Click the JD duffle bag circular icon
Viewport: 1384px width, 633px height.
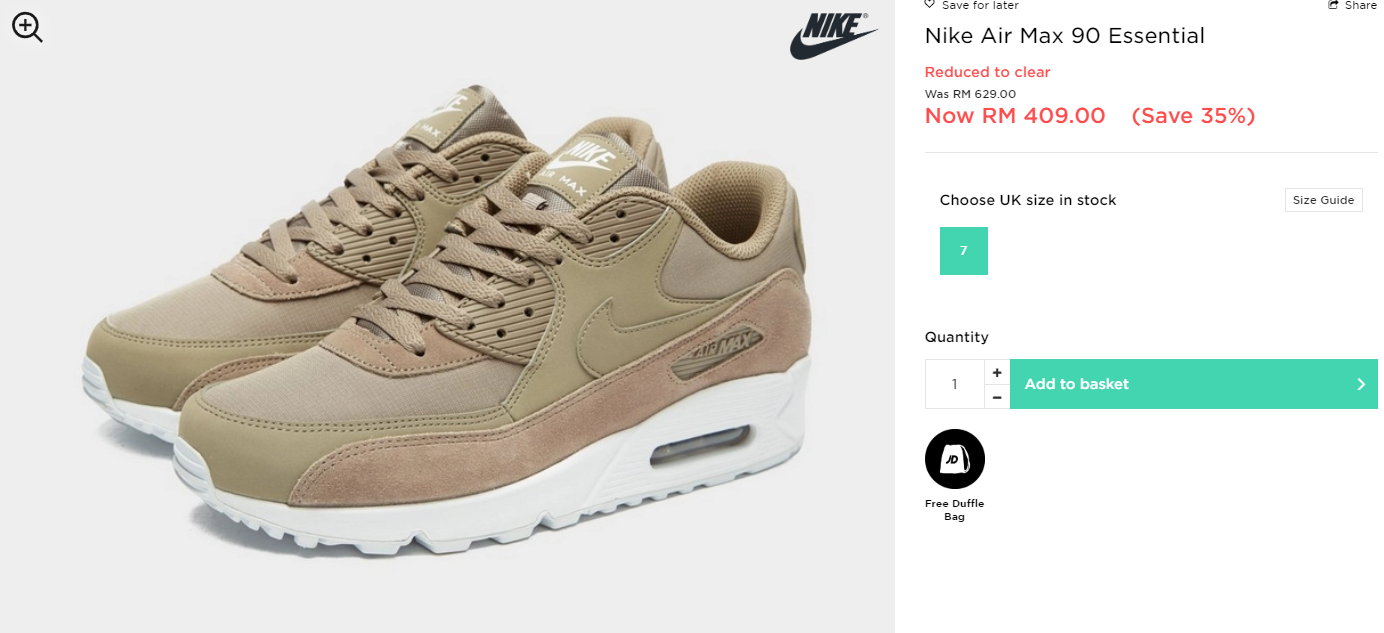955,459
